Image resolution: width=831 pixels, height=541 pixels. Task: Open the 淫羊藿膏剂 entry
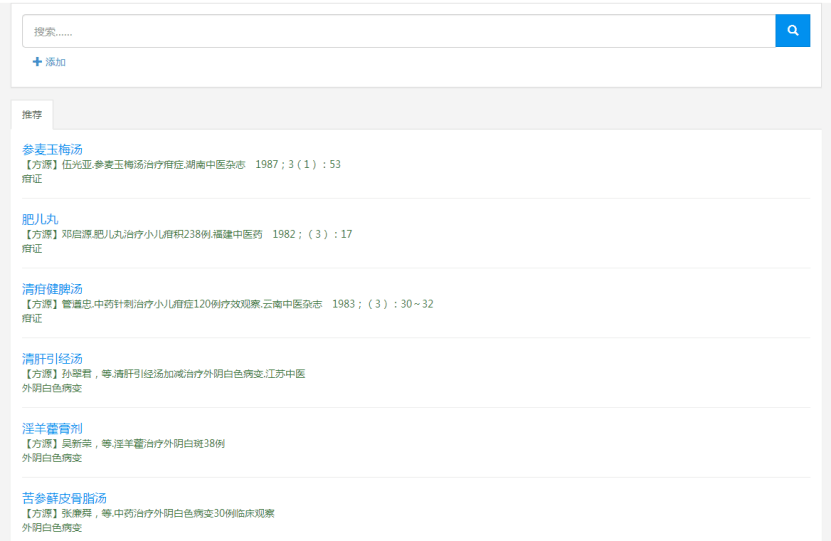click(x=52, y=429)
